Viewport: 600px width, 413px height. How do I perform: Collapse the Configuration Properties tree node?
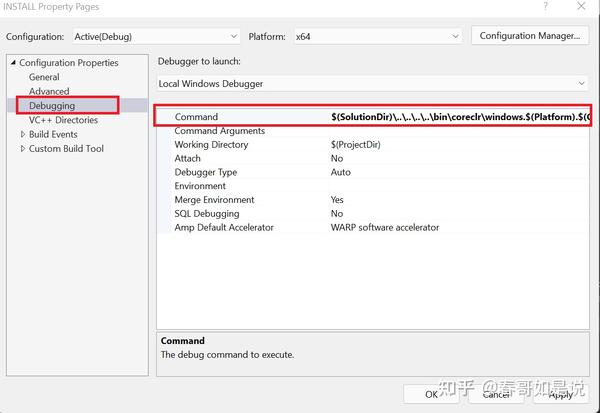[12, 63]
